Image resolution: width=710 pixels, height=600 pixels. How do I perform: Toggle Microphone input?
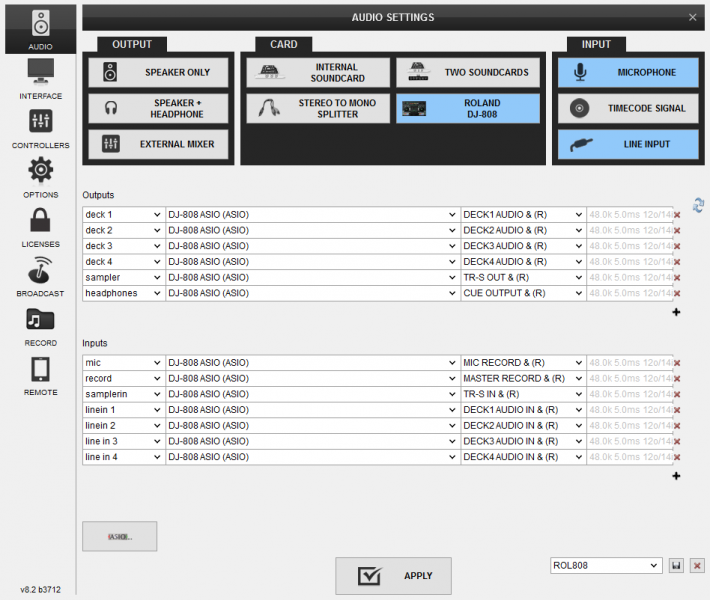click(x=628, y=72)
